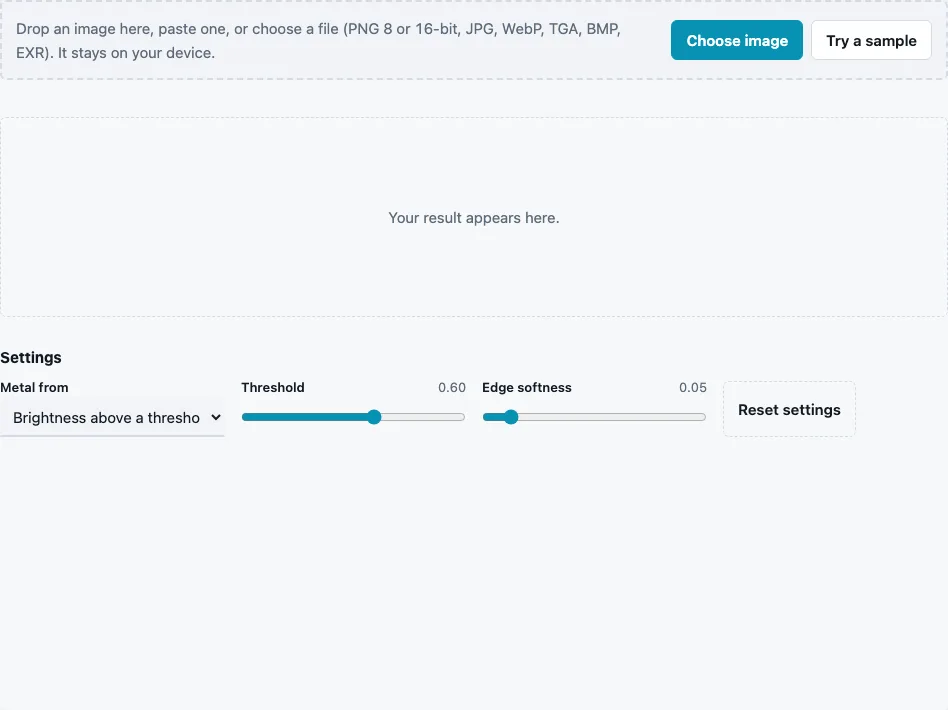The width and height of the screenshot is (948, 710).
Task: Click the 'Threshold' label
Action: coord(273,388)
